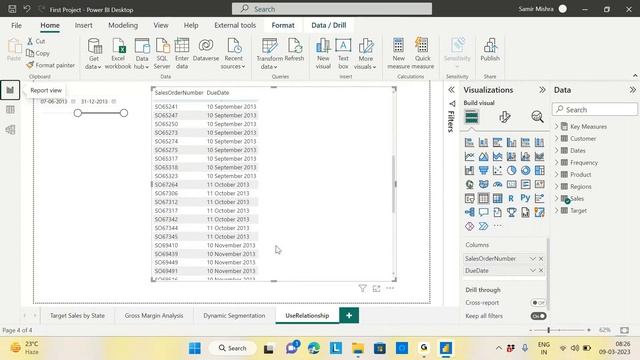Click the date slicer right handle
This screenshot has width=640, height=360.
pyautogui.click(x=124, y=113)
